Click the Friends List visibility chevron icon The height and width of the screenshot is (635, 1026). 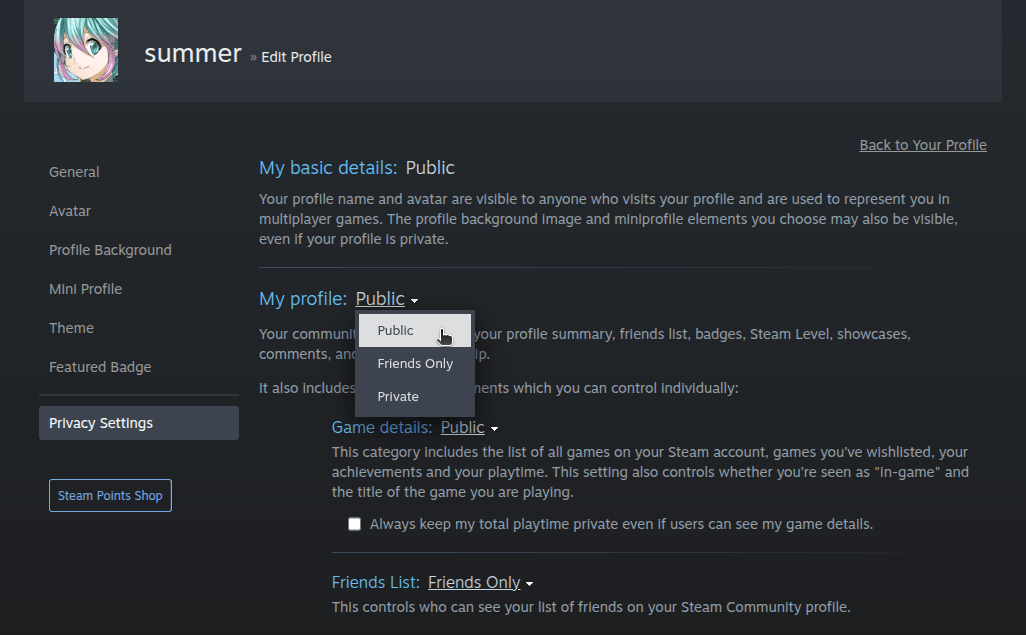(x=530, y=583)
